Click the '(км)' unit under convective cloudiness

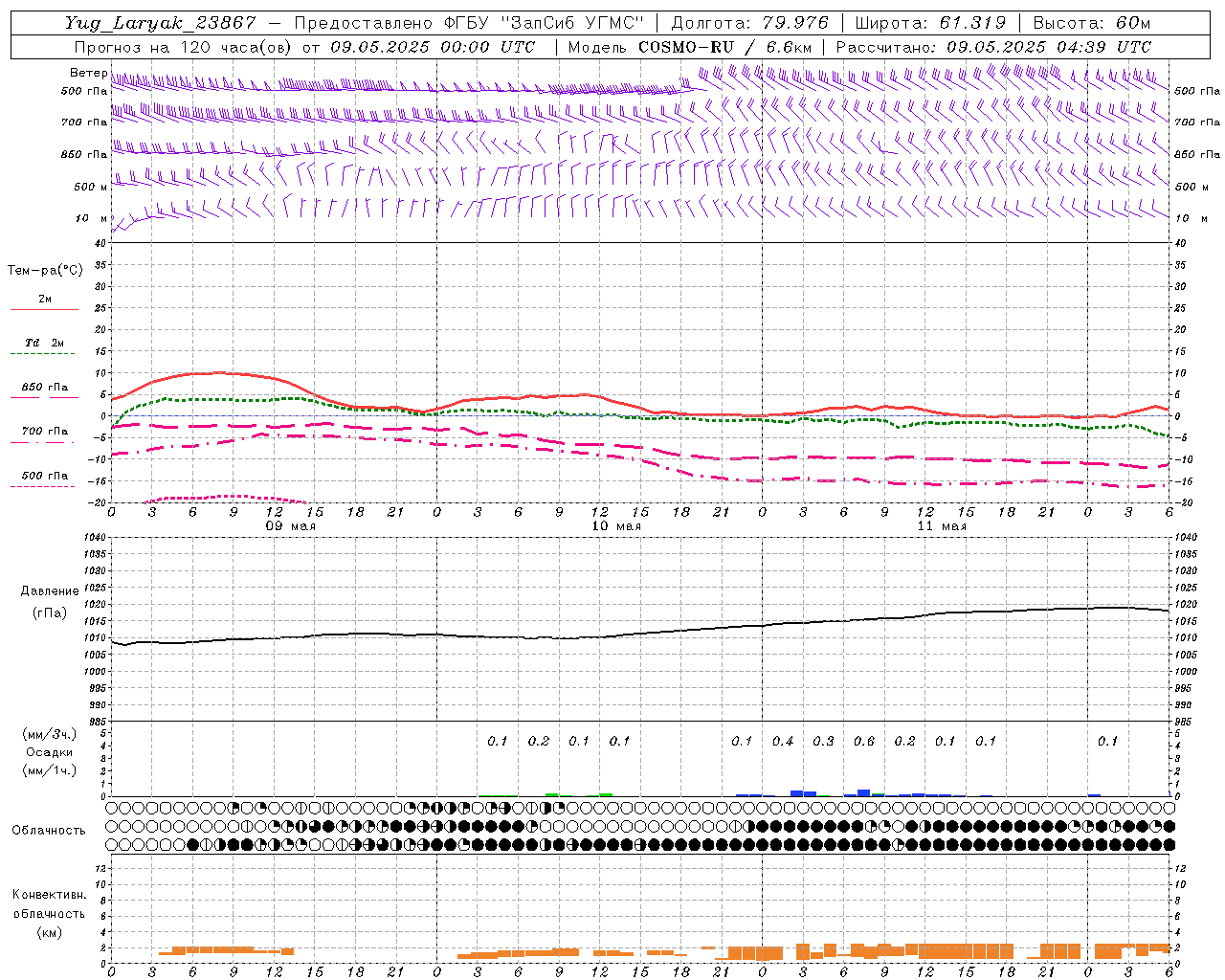tap(49, 932)
